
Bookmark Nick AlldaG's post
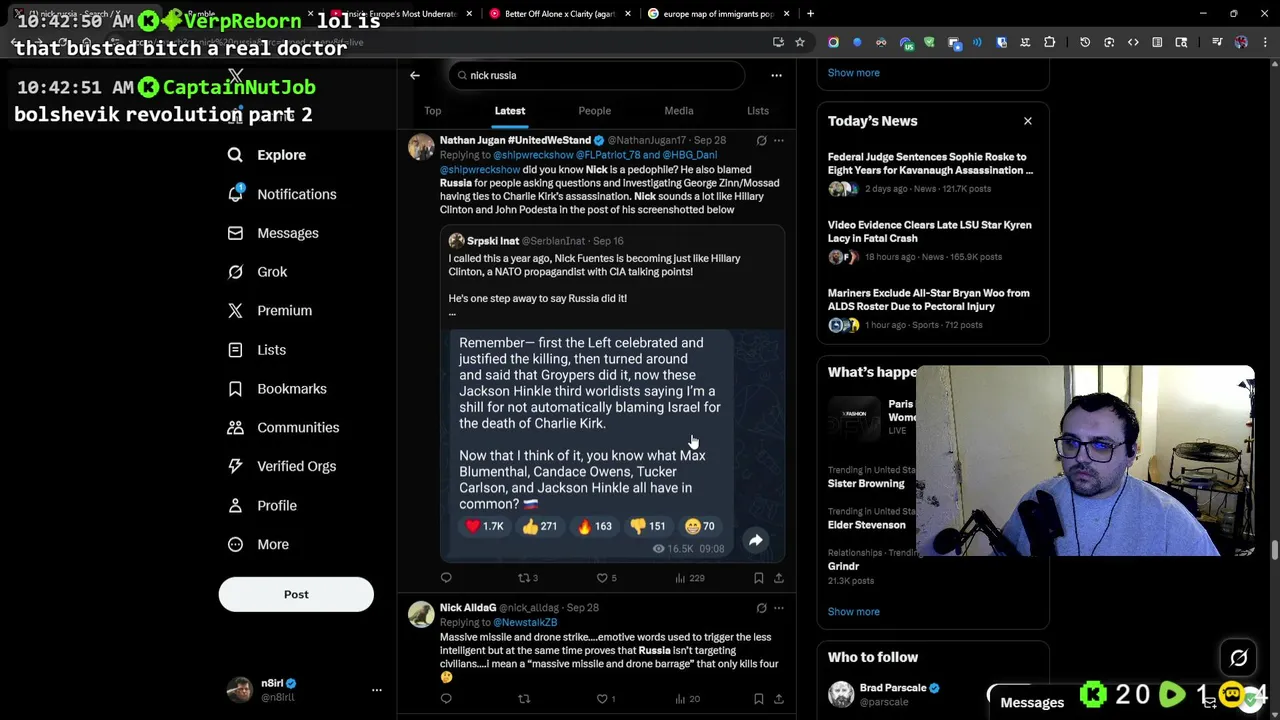tap(758, 698)
